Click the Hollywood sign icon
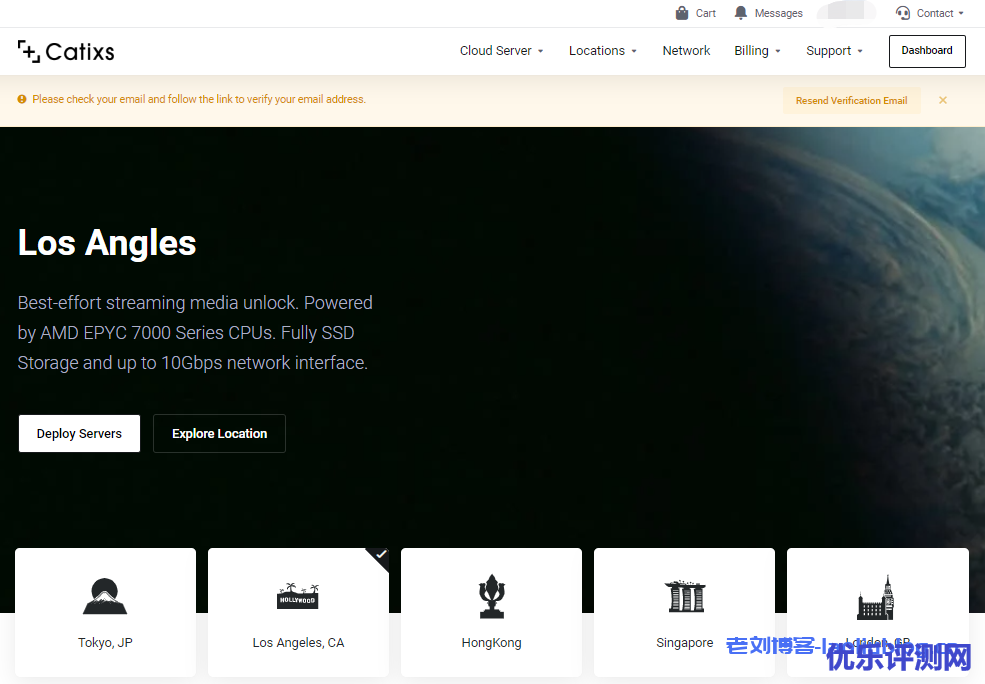Viewport: 985px width, 684px height. click(298, 596)
